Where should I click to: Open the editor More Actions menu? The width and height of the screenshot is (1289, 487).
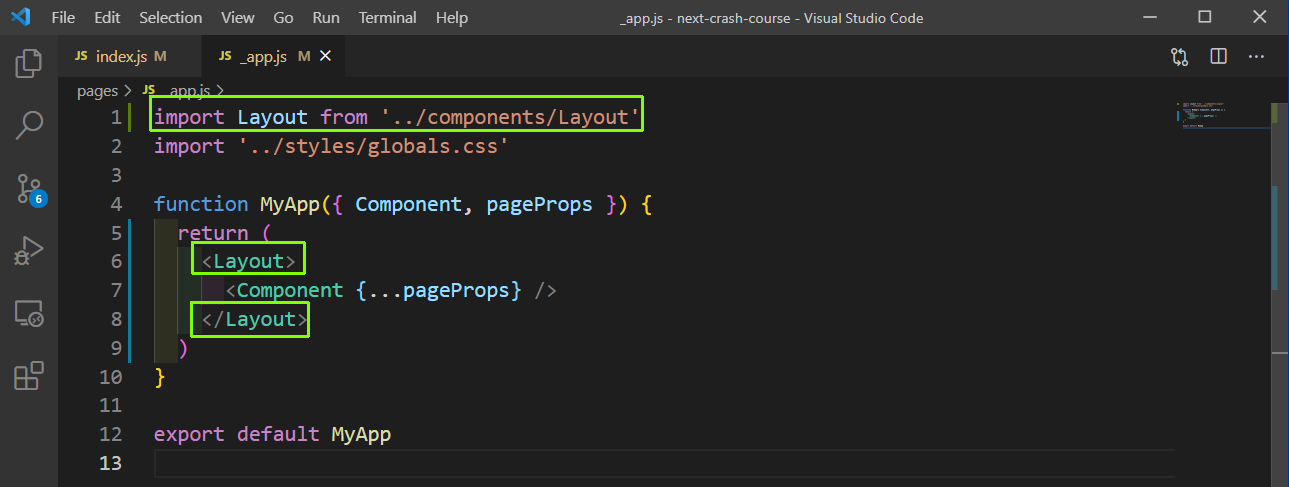(1257, 57)
